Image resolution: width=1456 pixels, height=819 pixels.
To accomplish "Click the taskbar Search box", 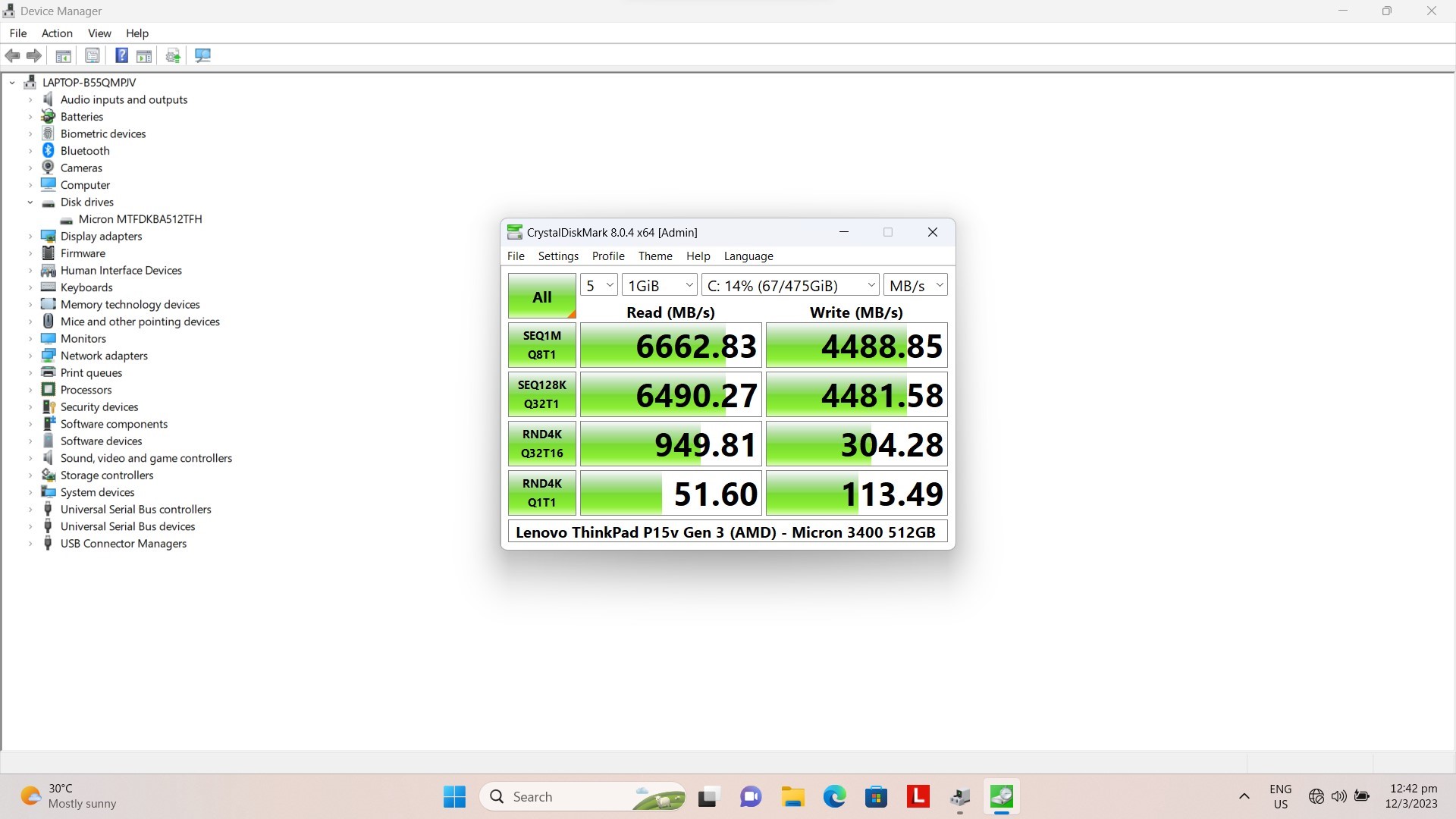I will click(x=583, y=796).
